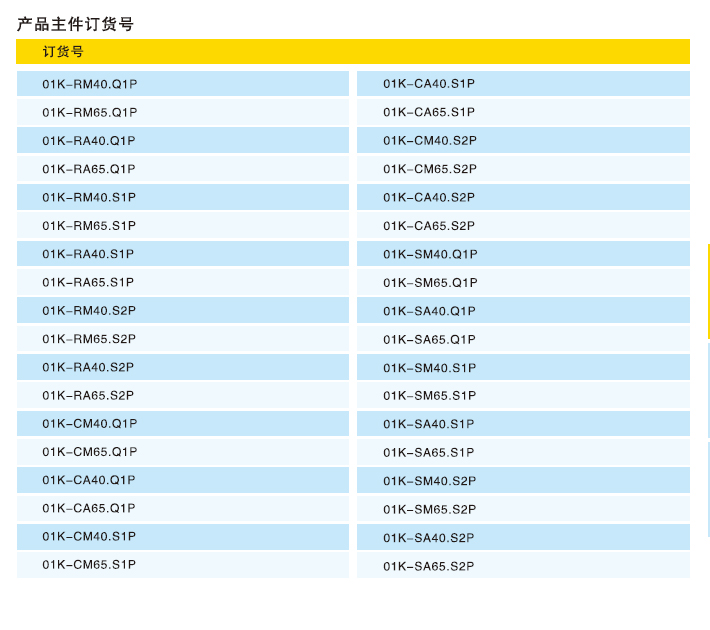
Task: Select the 01K-CM65.S2P entry
Action: [430, 169]
